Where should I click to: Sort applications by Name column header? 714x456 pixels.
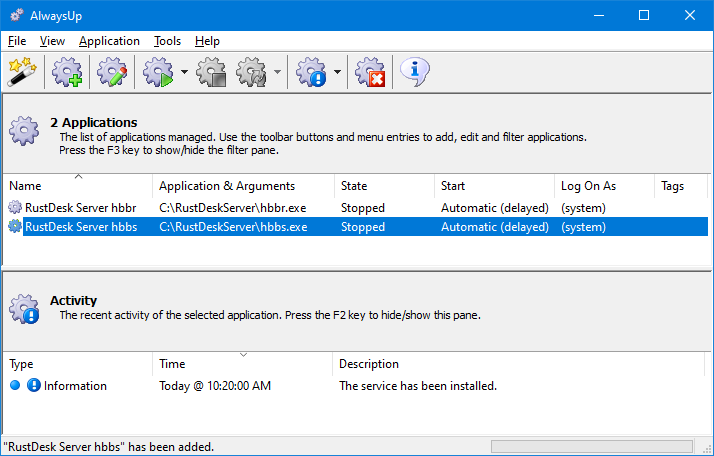point(78,185)
